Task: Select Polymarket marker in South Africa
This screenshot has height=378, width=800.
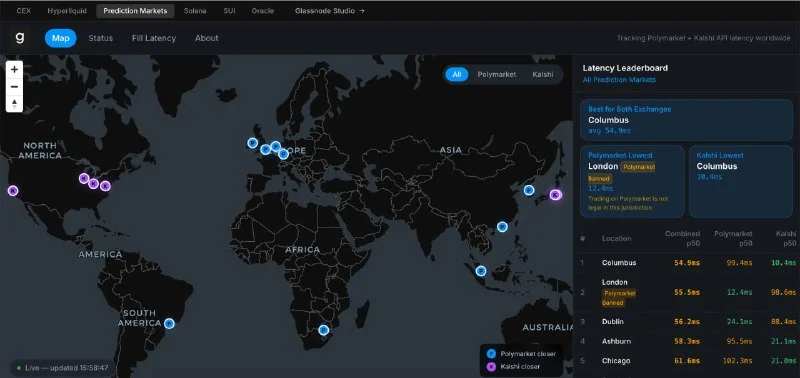Action: pyautogui.click(x=323, y=330)
